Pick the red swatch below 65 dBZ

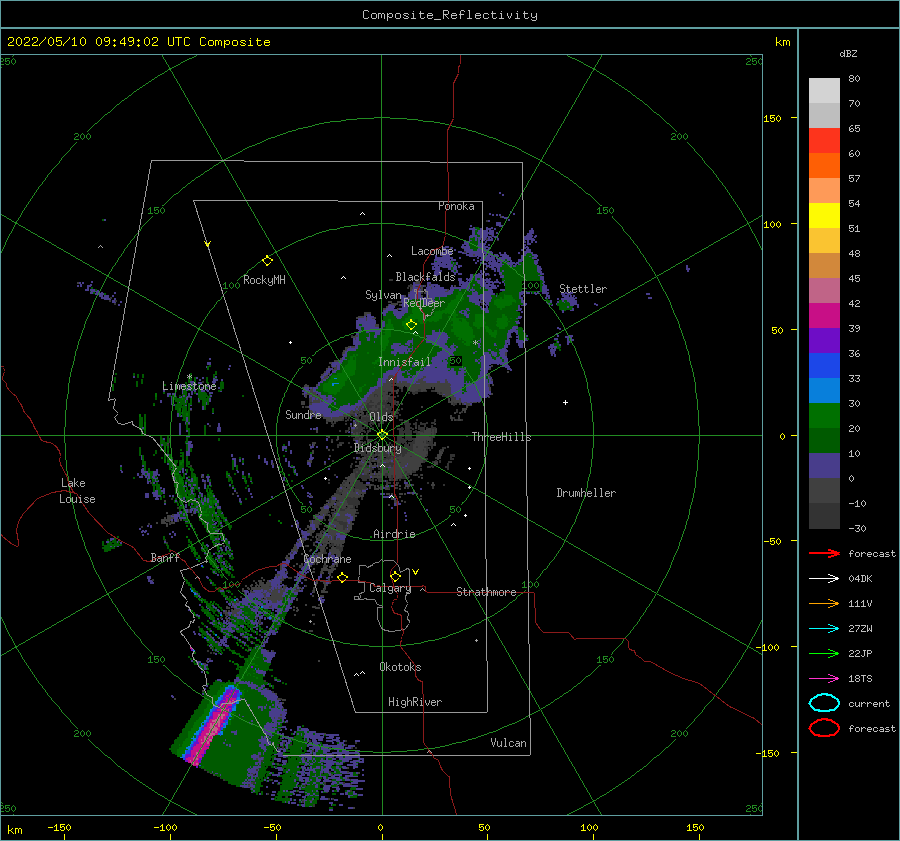point(824,141)
